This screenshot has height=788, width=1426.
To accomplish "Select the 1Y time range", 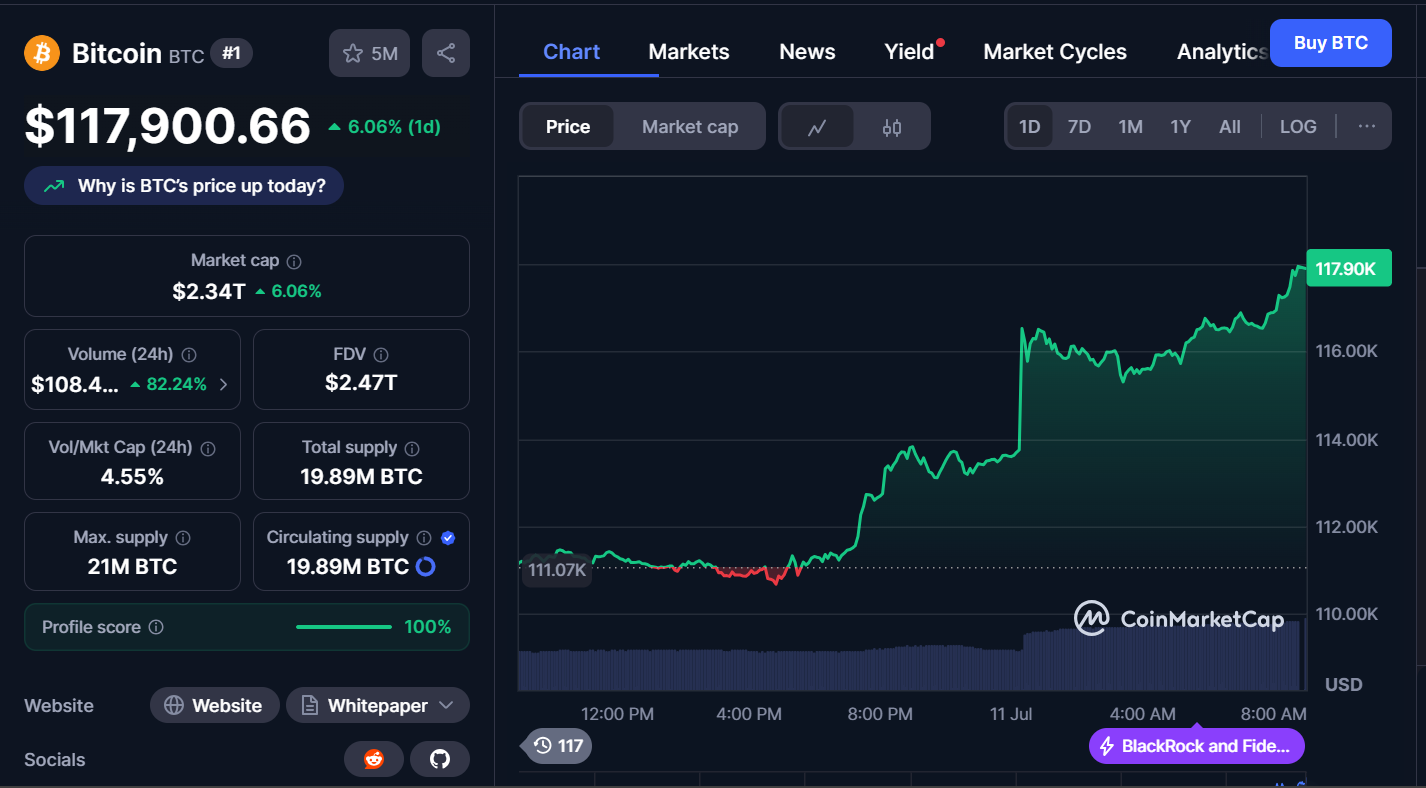I will click(x=1181, y=127).
